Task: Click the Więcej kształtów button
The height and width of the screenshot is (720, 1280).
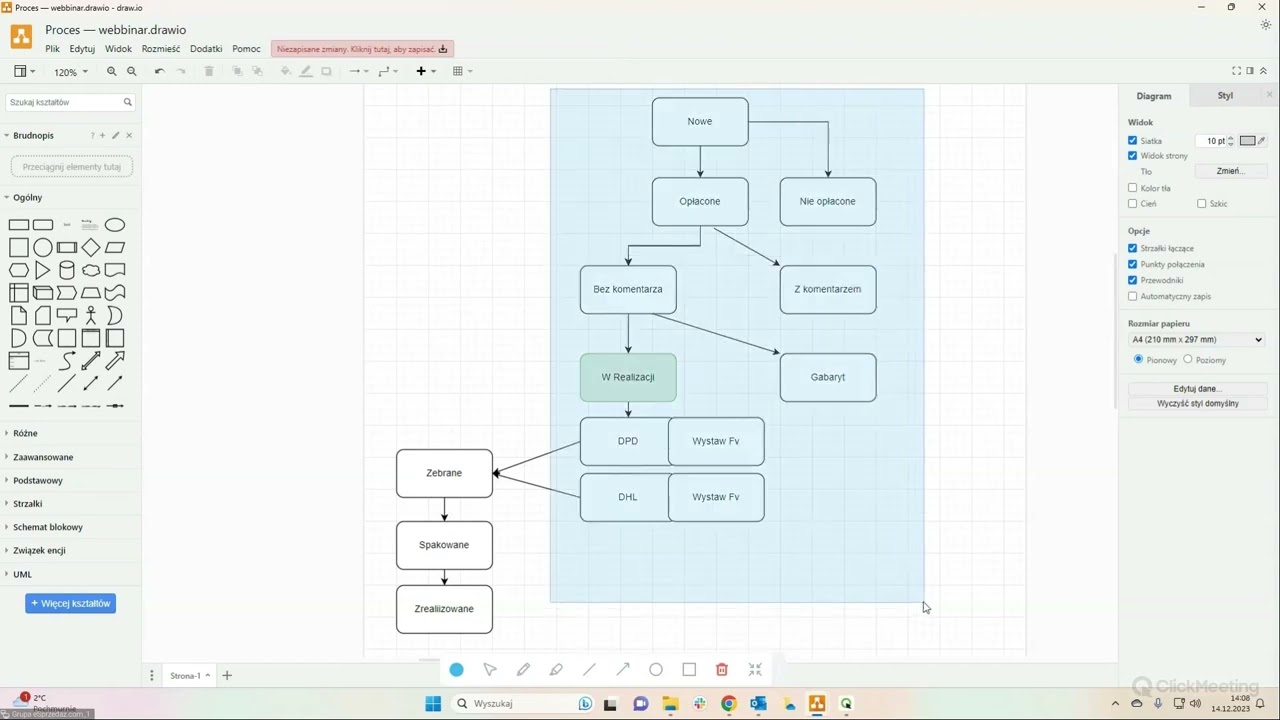Action: pyautogui.click(x=70, y=603)
